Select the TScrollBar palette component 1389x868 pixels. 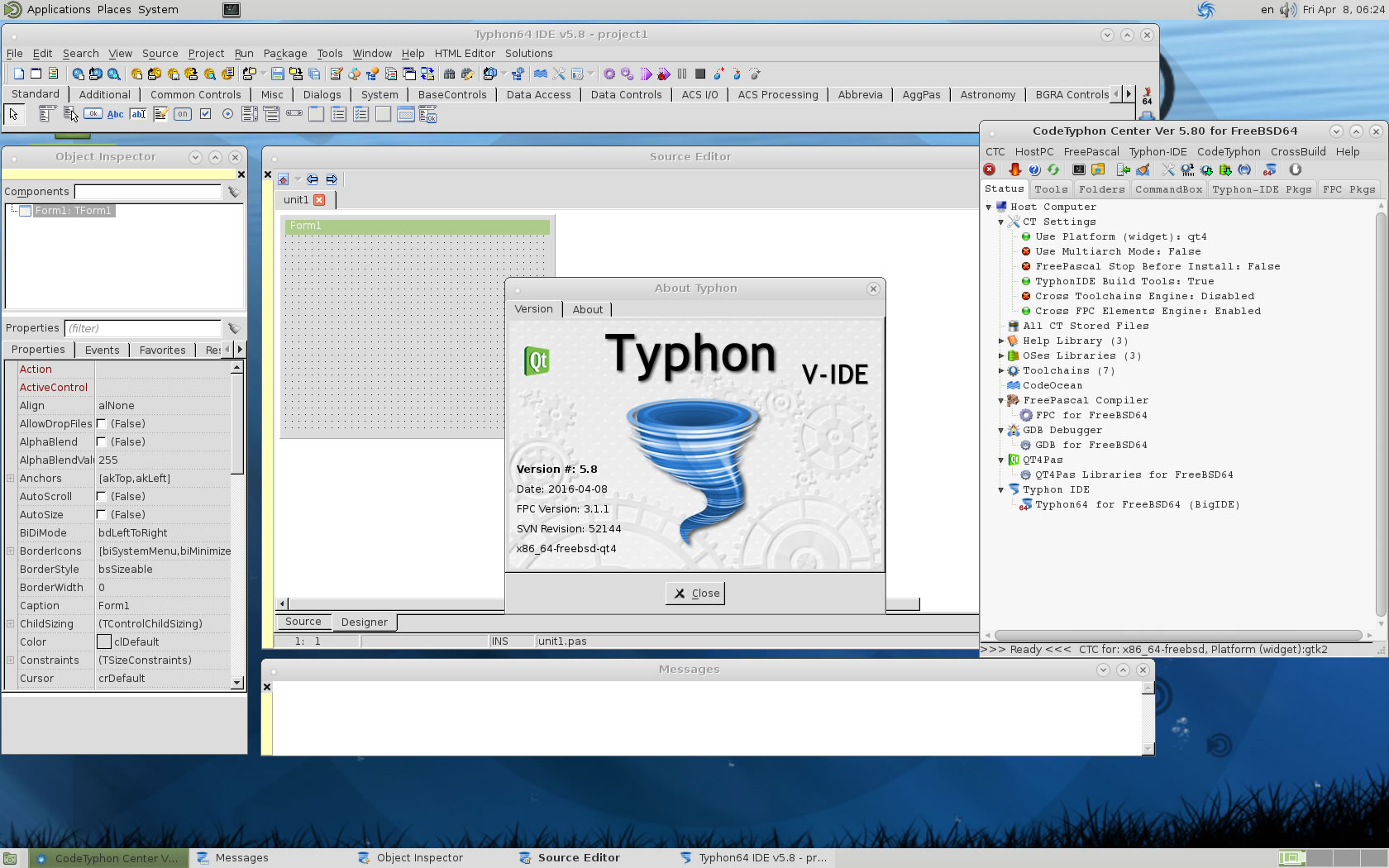(x=294, y=114)
